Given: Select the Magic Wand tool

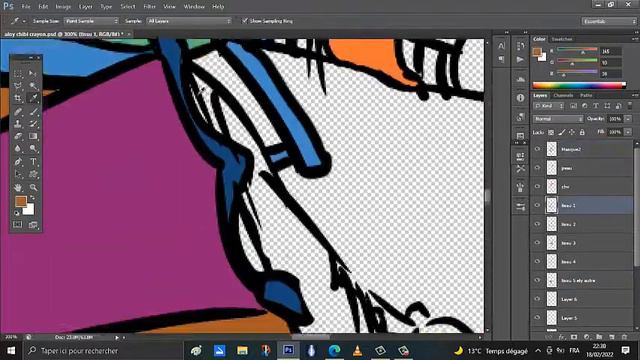Looking at the screenshot, I should (33, 86).
